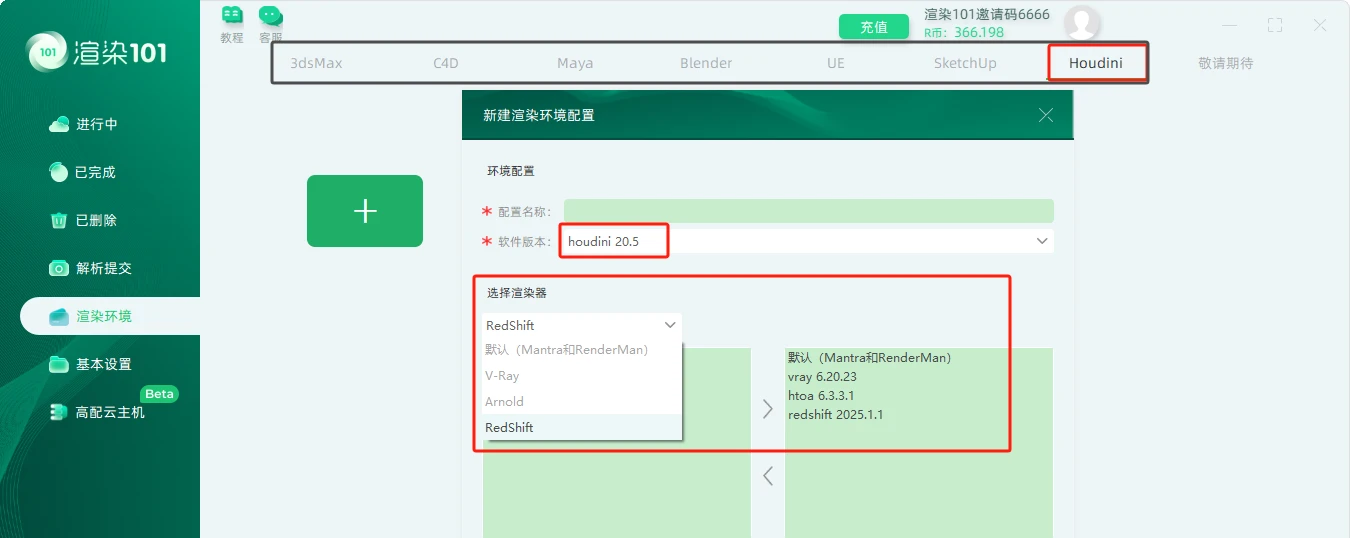Switch to the SketchUp tab
The image size is (1350, 538).
[965, 63]
